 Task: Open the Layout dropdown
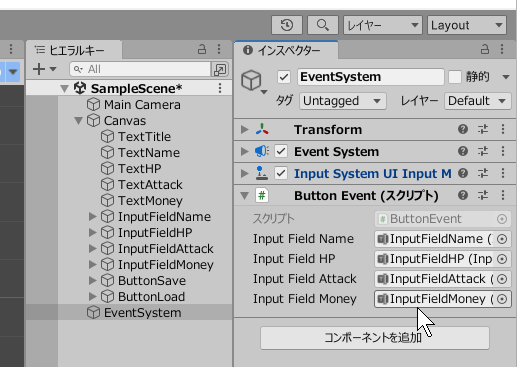click(x=467, y=25)
